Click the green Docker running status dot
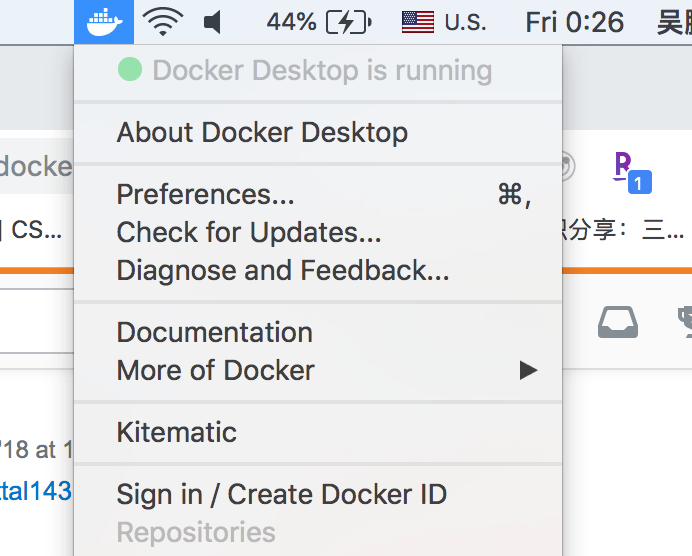Viewport: 692px width, 556px height. coord(130,70)
